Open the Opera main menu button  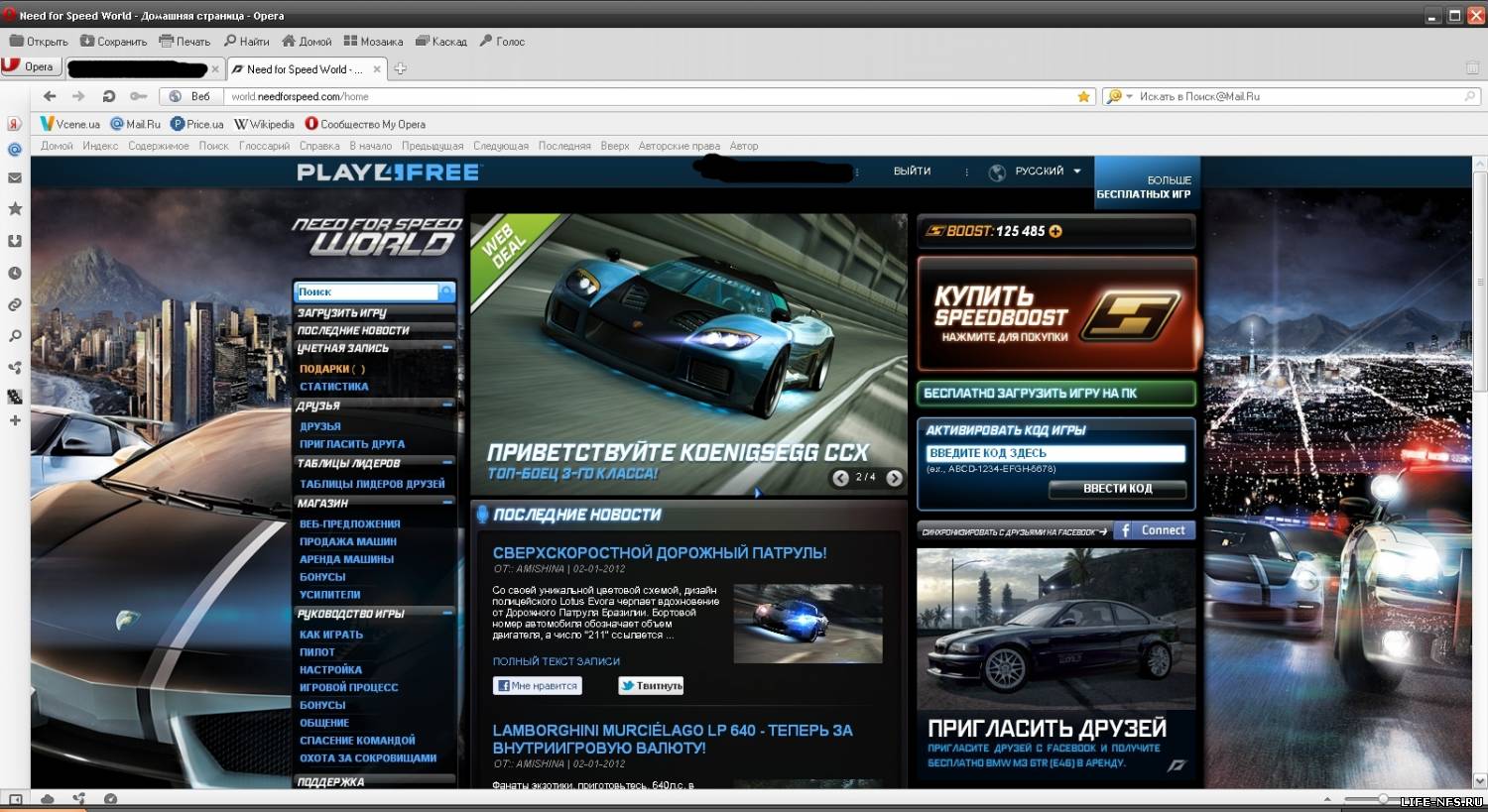click(x=30, y=66)
